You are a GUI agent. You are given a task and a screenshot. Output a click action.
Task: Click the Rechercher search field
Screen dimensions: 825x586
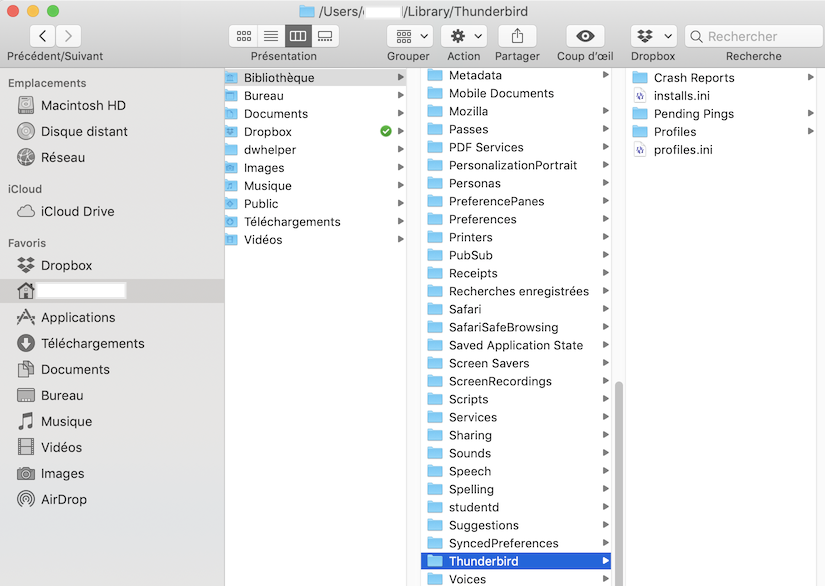[754, 36]
